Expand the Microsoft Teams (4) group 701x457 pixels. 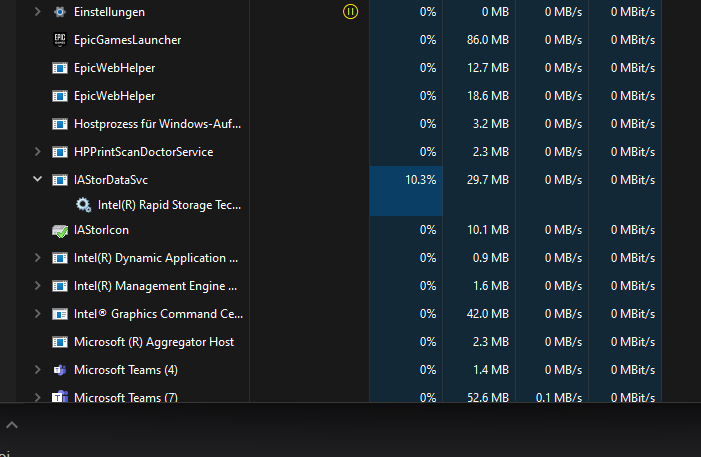(38, 369)
